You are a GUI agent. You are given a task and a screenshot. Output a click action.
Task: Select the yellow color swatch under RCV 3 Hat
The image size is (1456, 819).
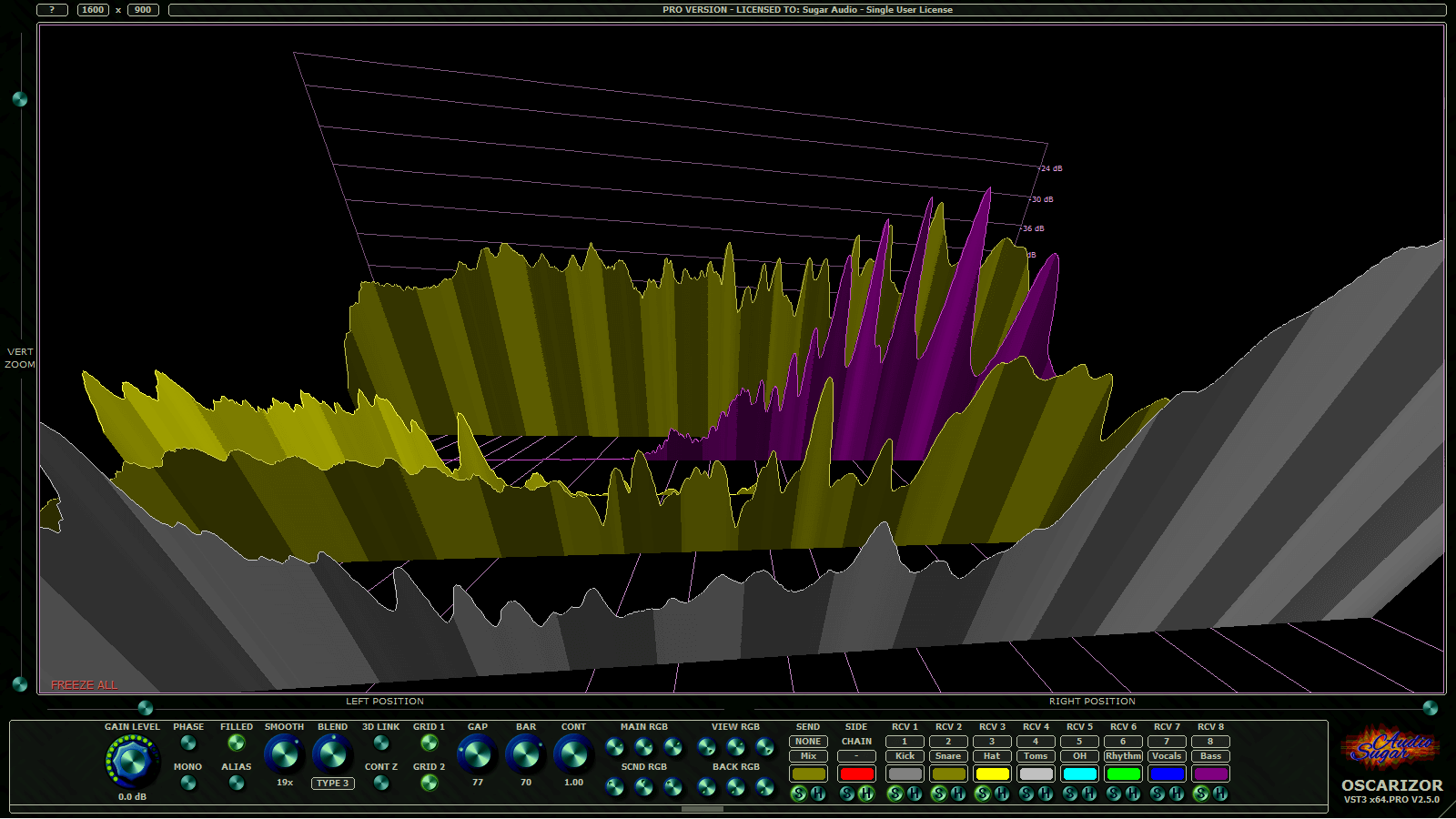pyautogui.click(x=992, y=773)
